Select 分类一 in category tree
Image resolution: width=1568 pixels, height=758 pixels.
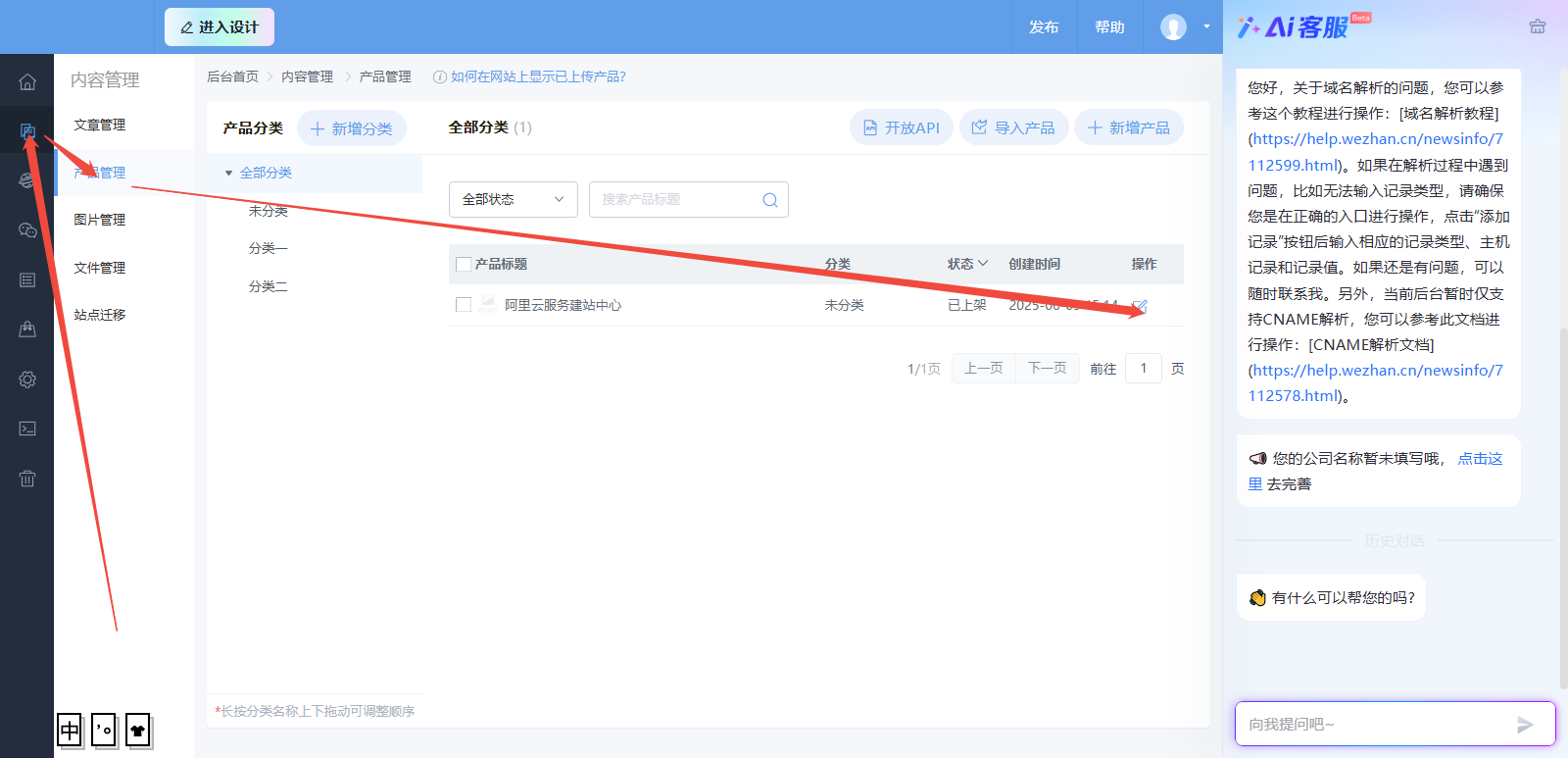click(269, 248)
